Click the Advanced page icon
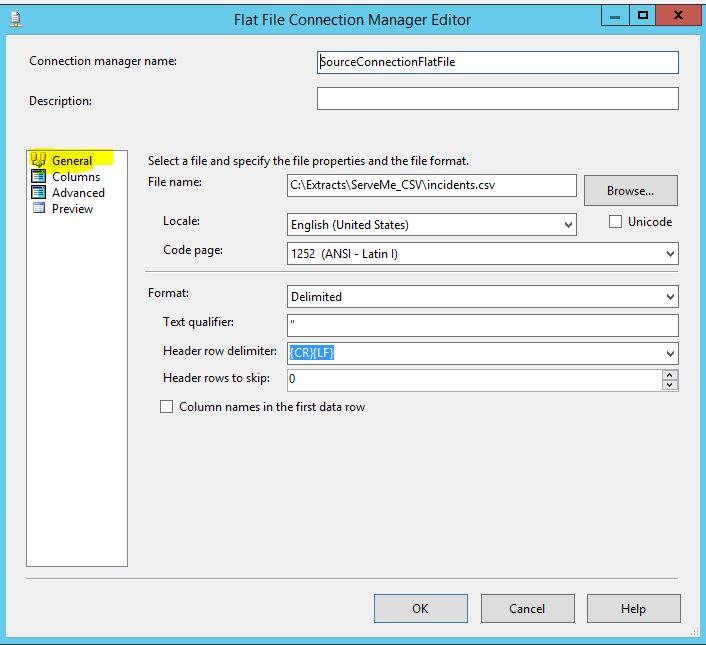This screenshot has height=645, width=706. pos(38,193)
